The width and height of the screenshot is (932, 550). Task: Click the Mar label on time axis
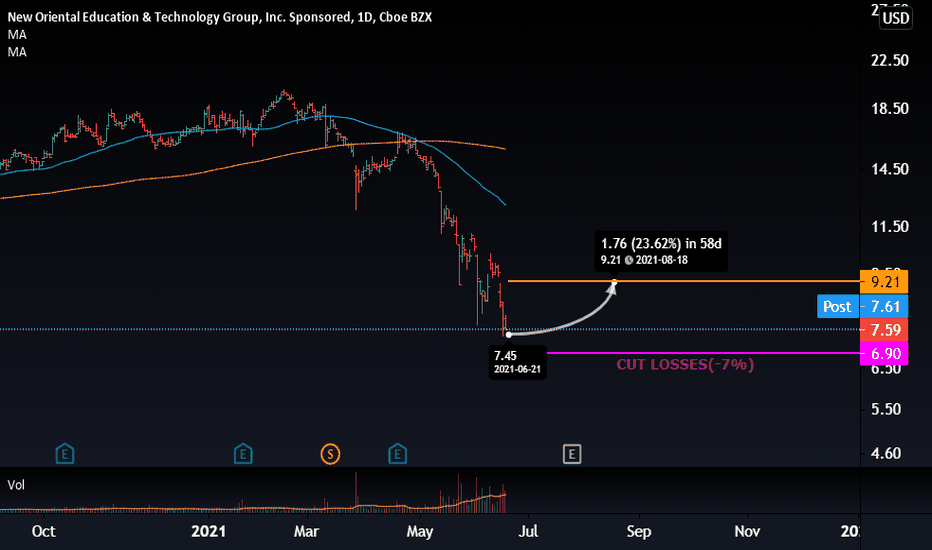coord(306,531)
